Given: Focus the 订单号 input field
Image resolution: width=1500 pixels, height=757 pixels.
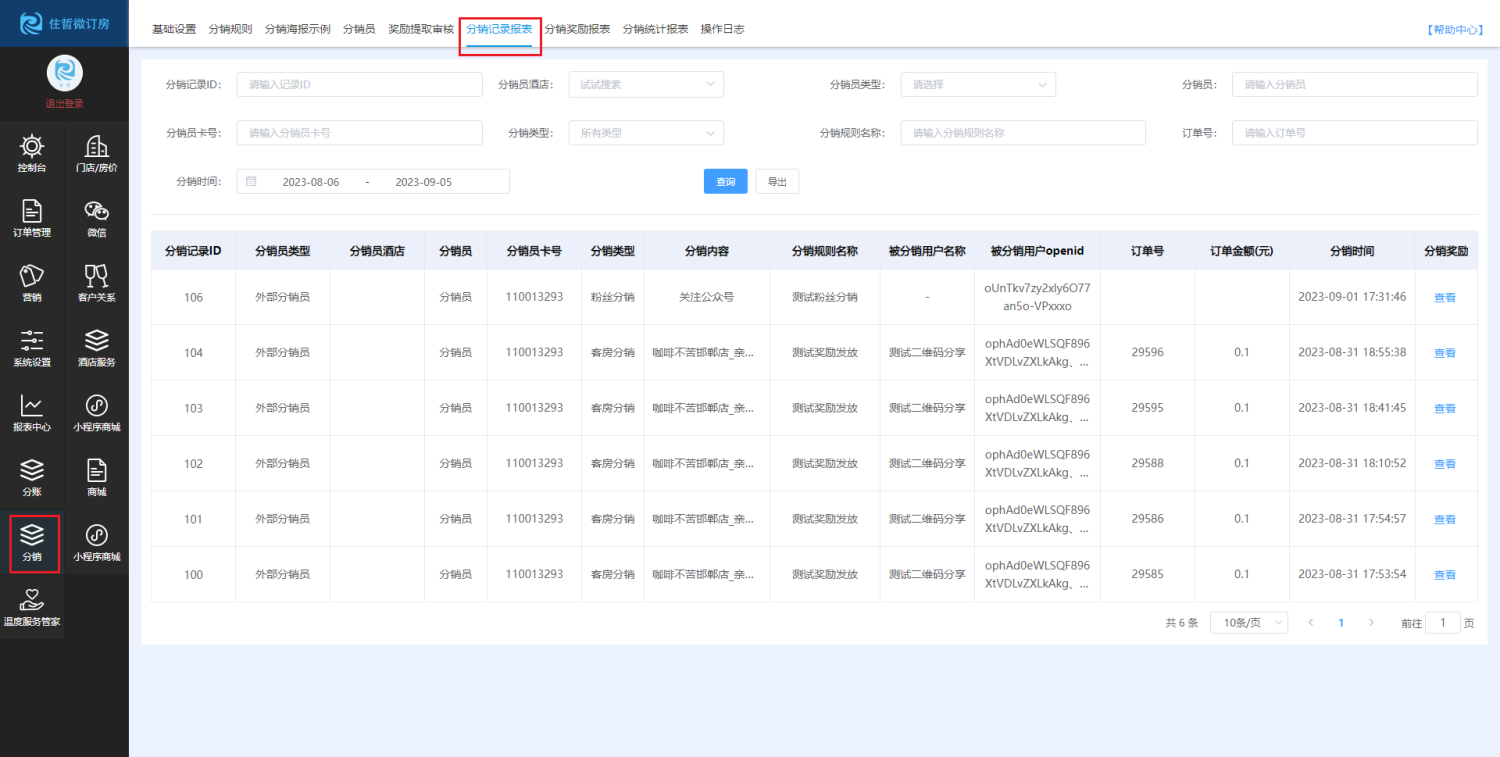Looking at the screenshot, I should (x=1354, y=133).
